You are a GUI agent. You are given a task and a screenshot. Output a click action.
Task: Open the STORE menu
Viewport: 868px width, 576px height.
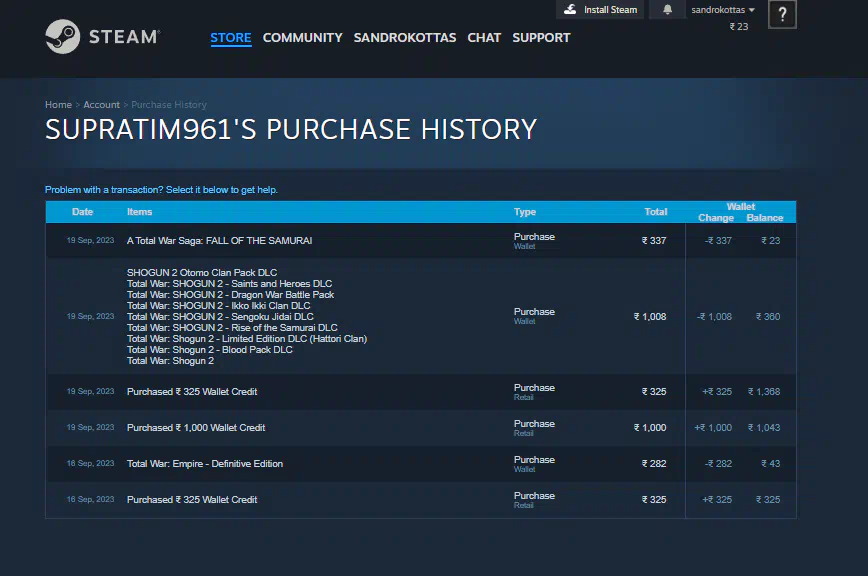pos(230,38)
